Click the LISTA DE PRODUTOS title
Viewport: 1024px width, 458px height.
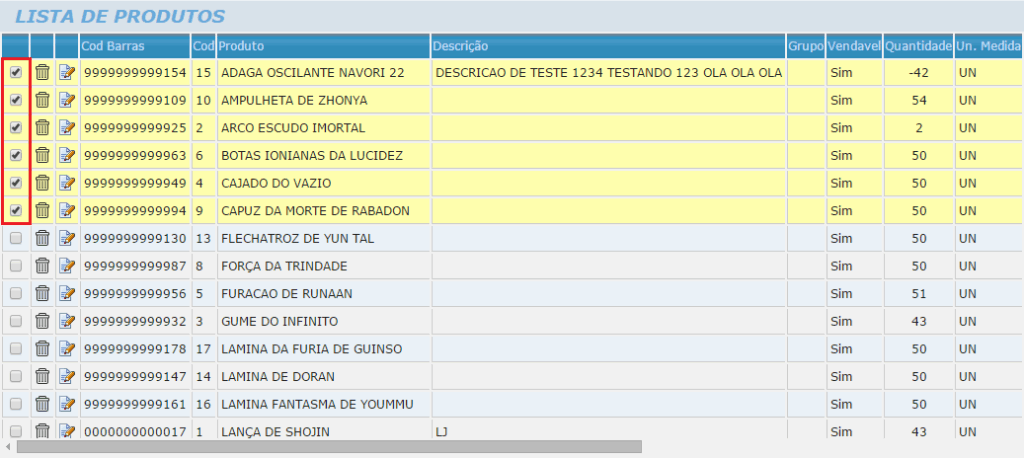(x=120, y=16)
